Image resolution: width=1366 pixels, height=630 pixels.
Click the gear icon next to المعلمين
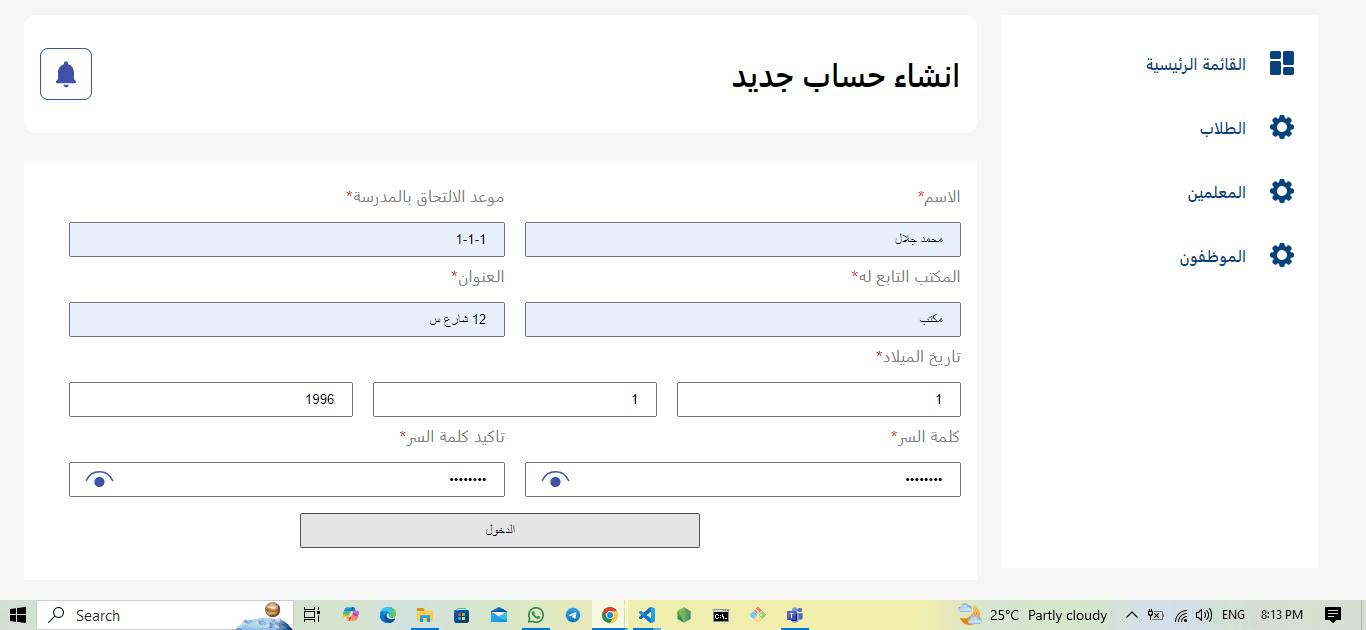click(x=1281, y=191)
